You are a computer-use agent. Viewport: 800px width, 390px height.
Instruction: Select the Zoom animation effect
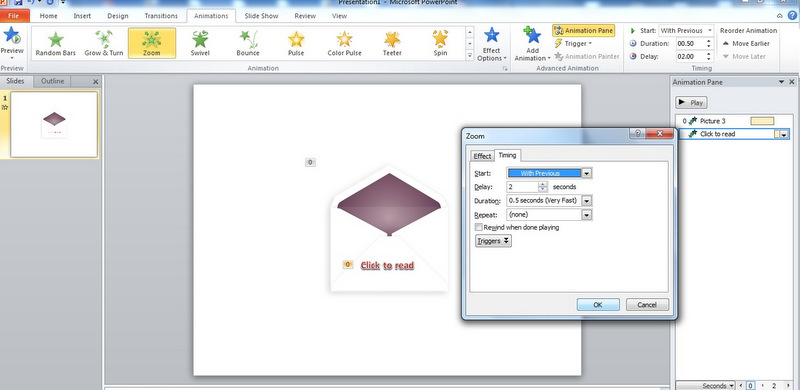[152, 43]
